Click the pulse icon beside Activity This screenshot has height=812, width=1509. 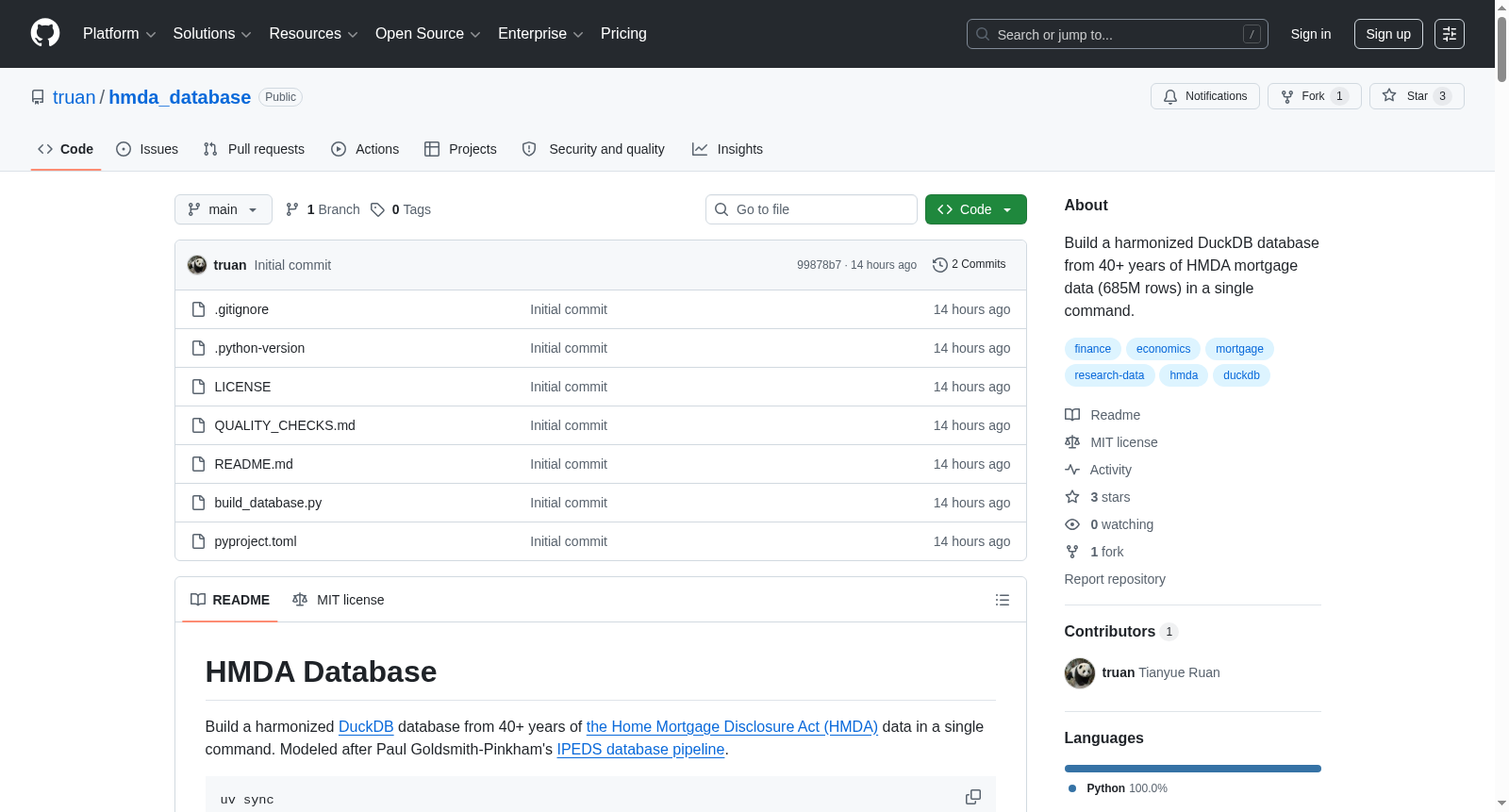point(1072,470)
